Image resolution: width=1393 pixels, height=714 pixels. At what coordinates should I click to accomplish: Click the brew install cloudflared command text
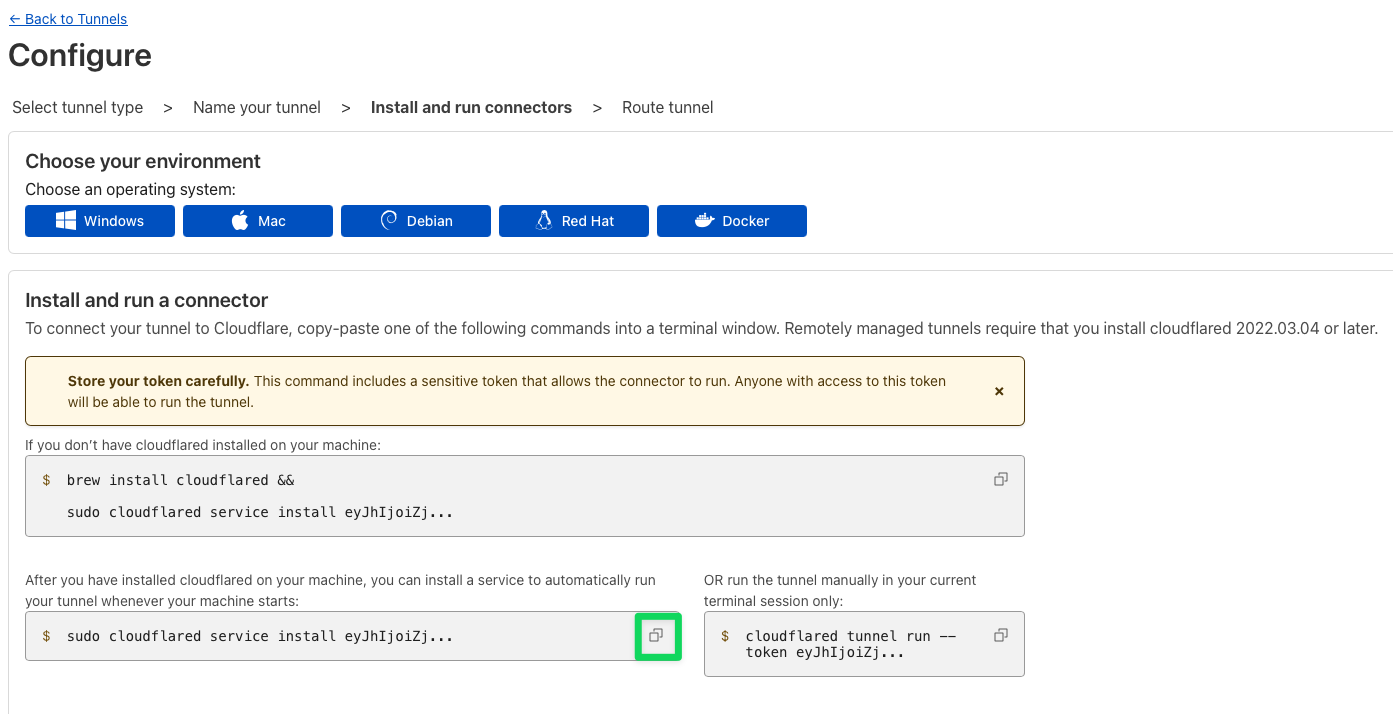[x=181, y=480]
